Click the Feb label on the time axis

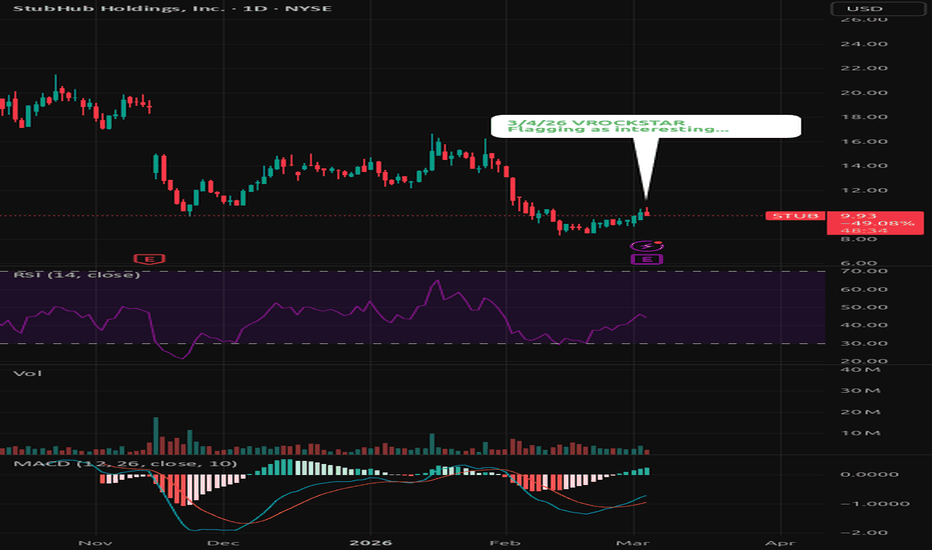pos(506,543)
